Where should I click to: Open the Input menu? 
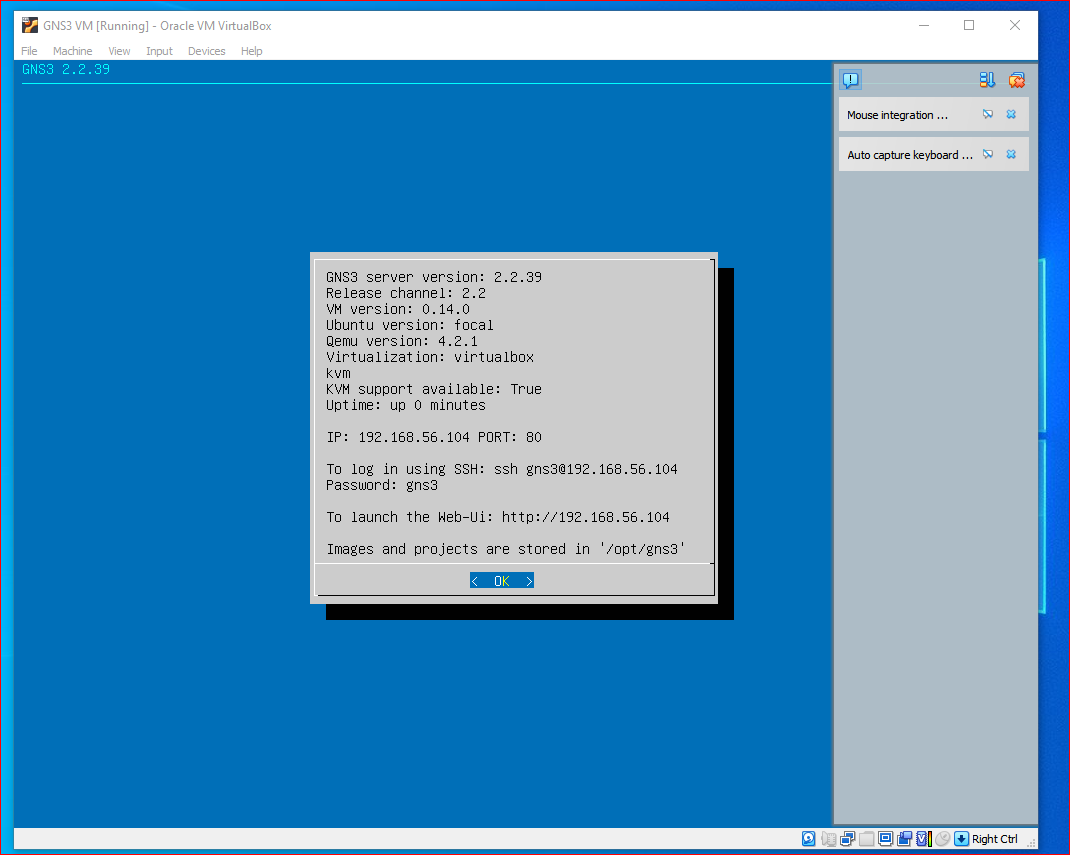pos(159,51)
